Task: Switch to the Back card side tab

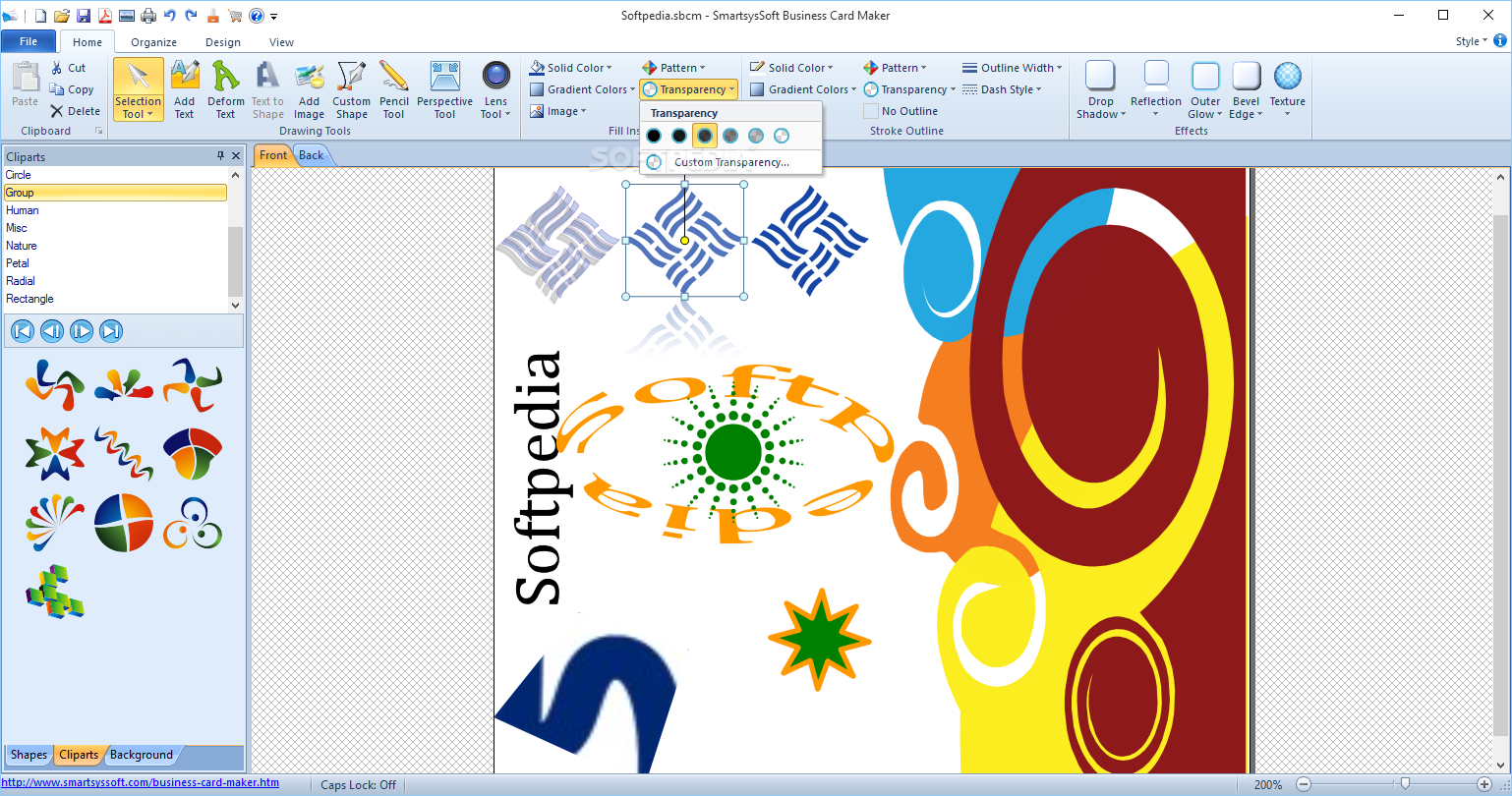Action: click(x=312, y=155)
